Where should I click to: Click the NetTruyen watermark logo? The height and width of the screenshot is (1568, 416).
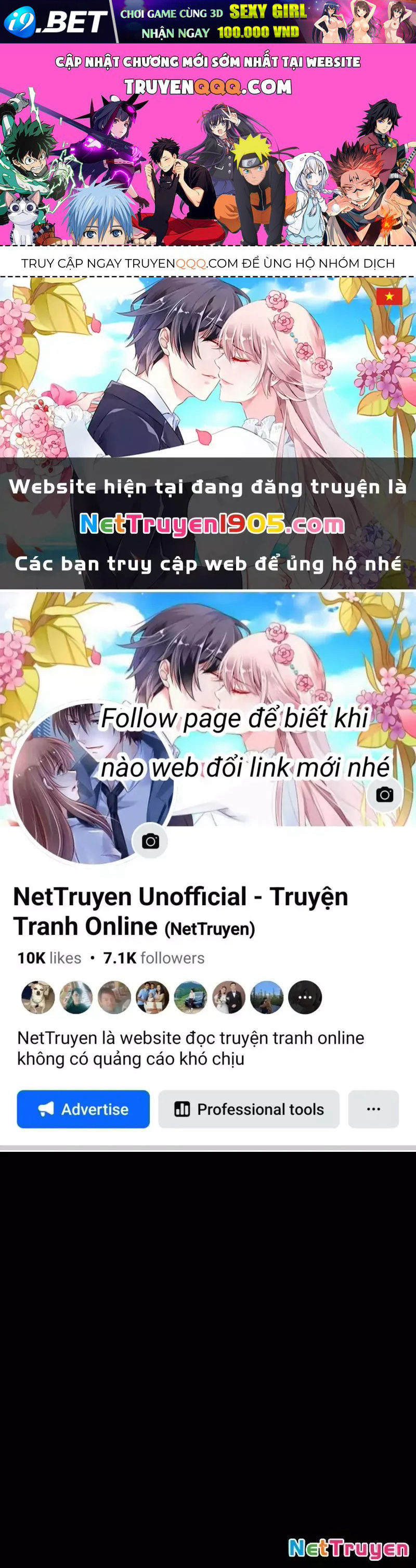tap(348, 1548)
